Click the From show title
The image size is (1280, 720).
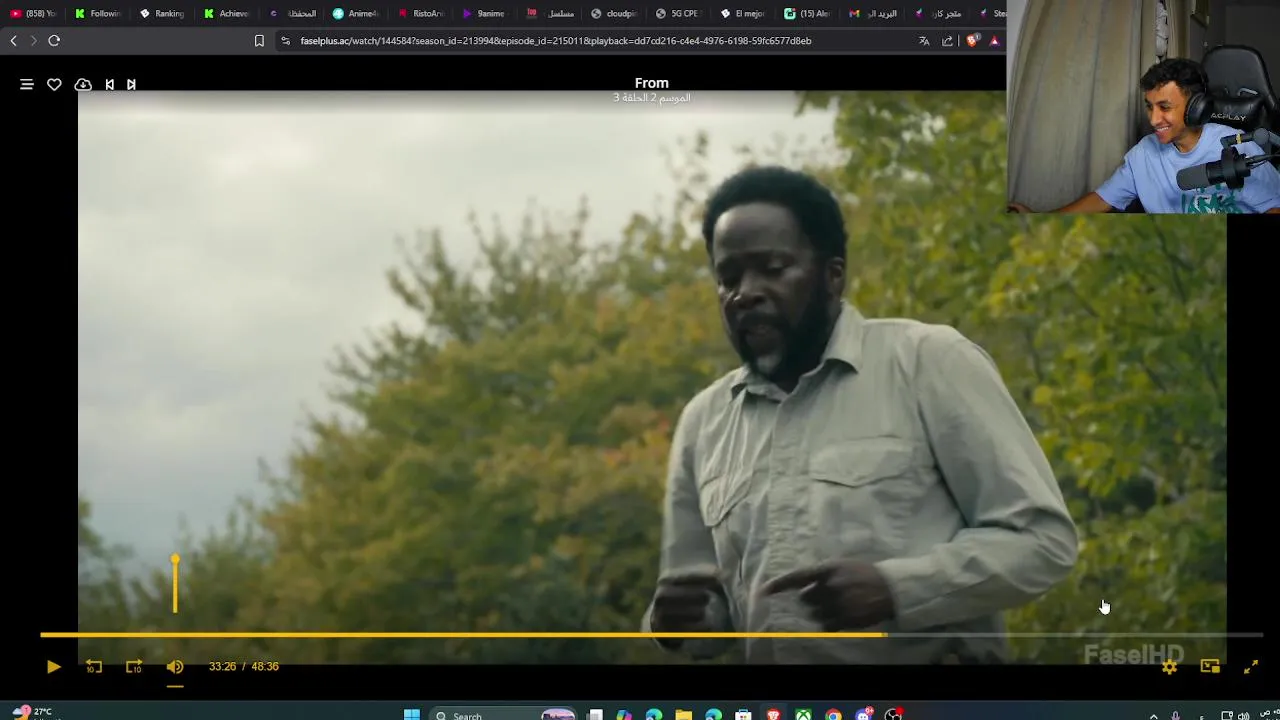point(651,83)
